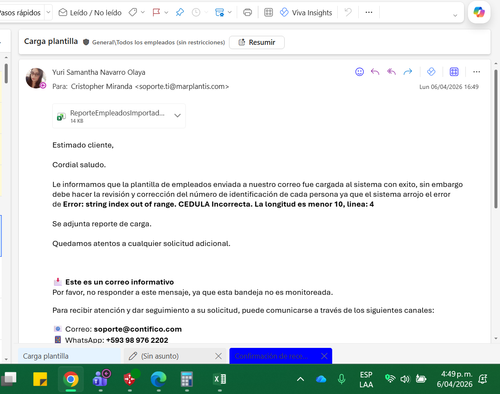
Task: Flag this message with the red flag
Action: pos(156,13)
